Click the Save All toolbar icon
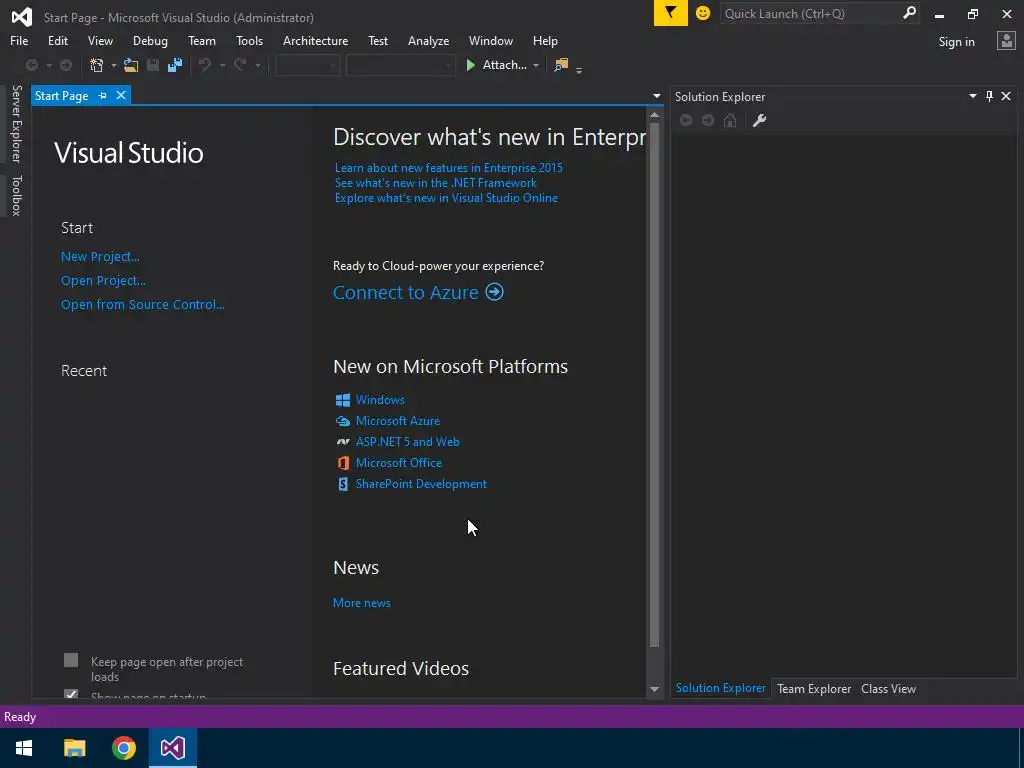 tap(175, 65)
